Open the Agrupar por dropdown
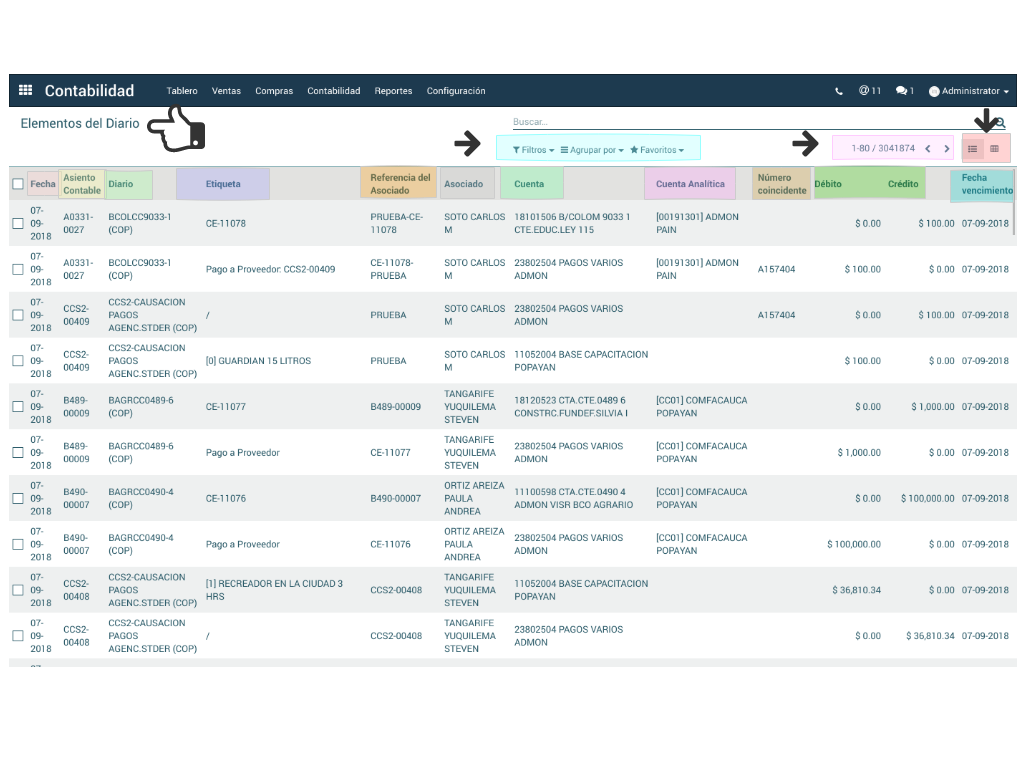This screenshot has width=1023, height=767. [x=592, y=150]
